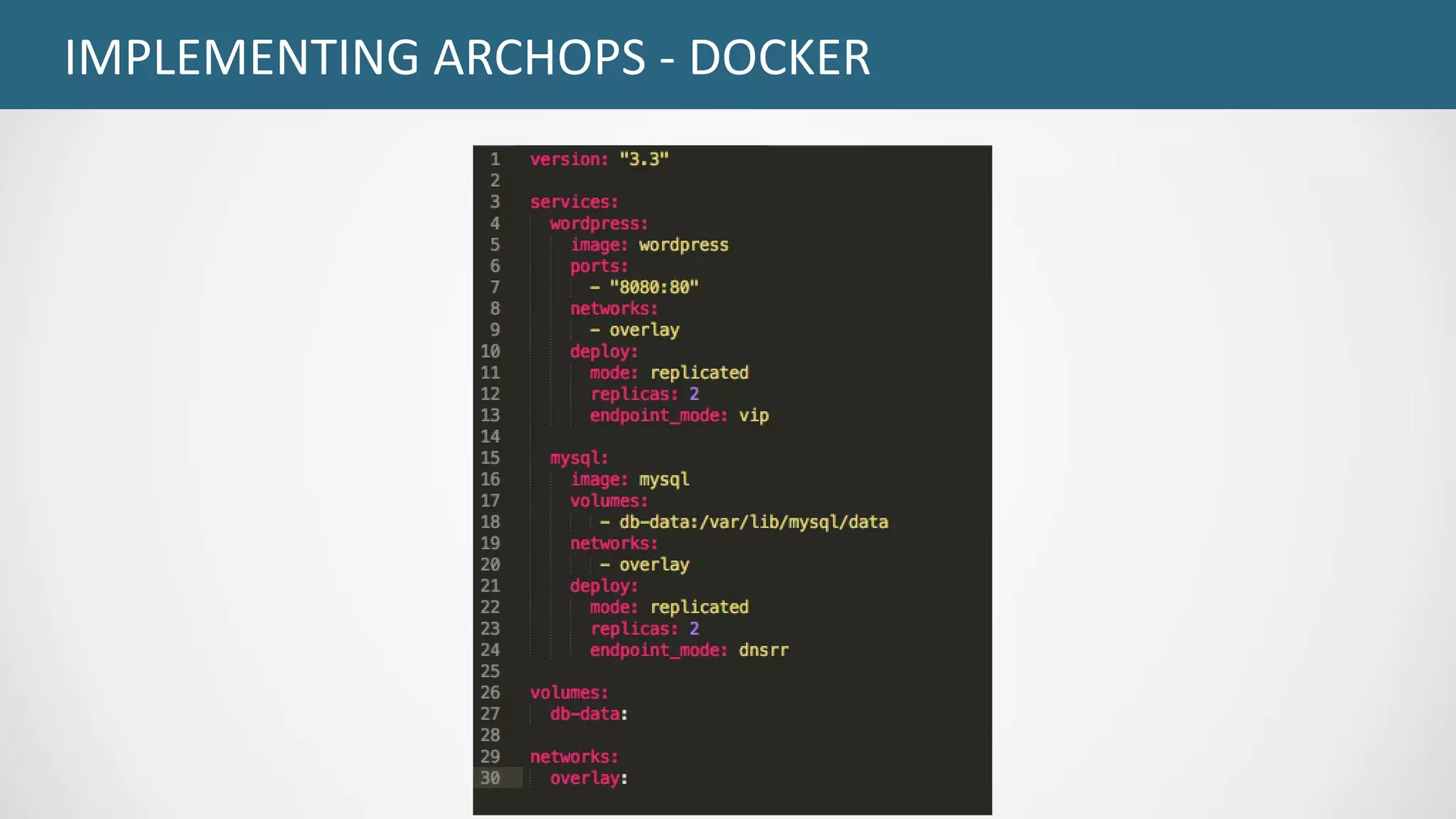Click 'networks:' on line 19

click(x=614, y=543)
